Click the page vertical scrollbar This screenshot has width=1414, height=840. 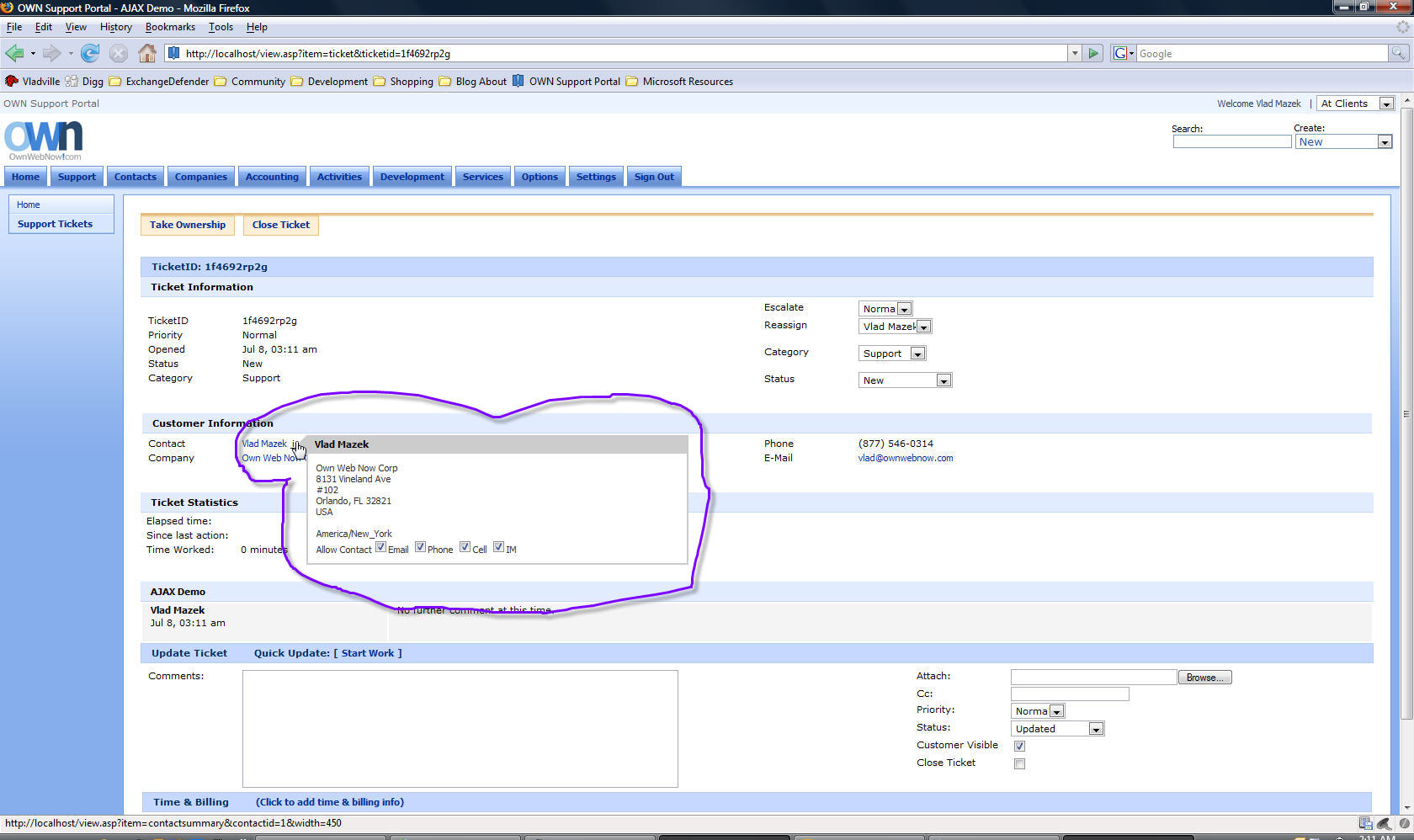[1406, 412]
